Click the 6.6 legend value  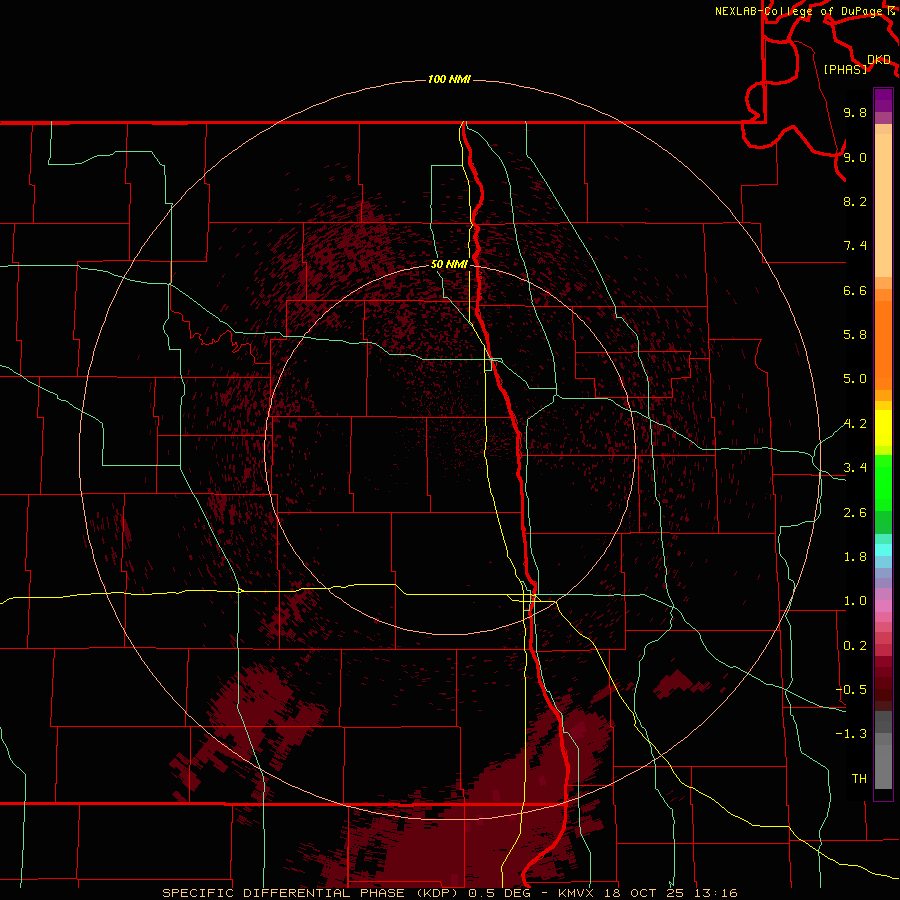pyautogui.click(x=855, y=290)
